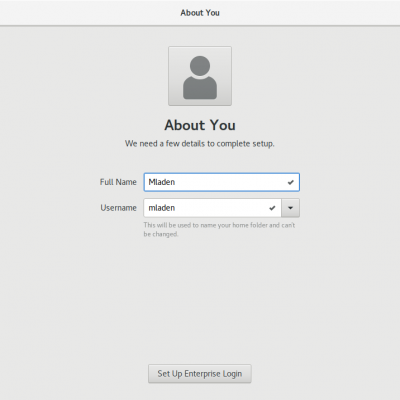400x400 pixels.
Task: Click the Full Name label
Action: pyautogui.click(x=118, y=182)
